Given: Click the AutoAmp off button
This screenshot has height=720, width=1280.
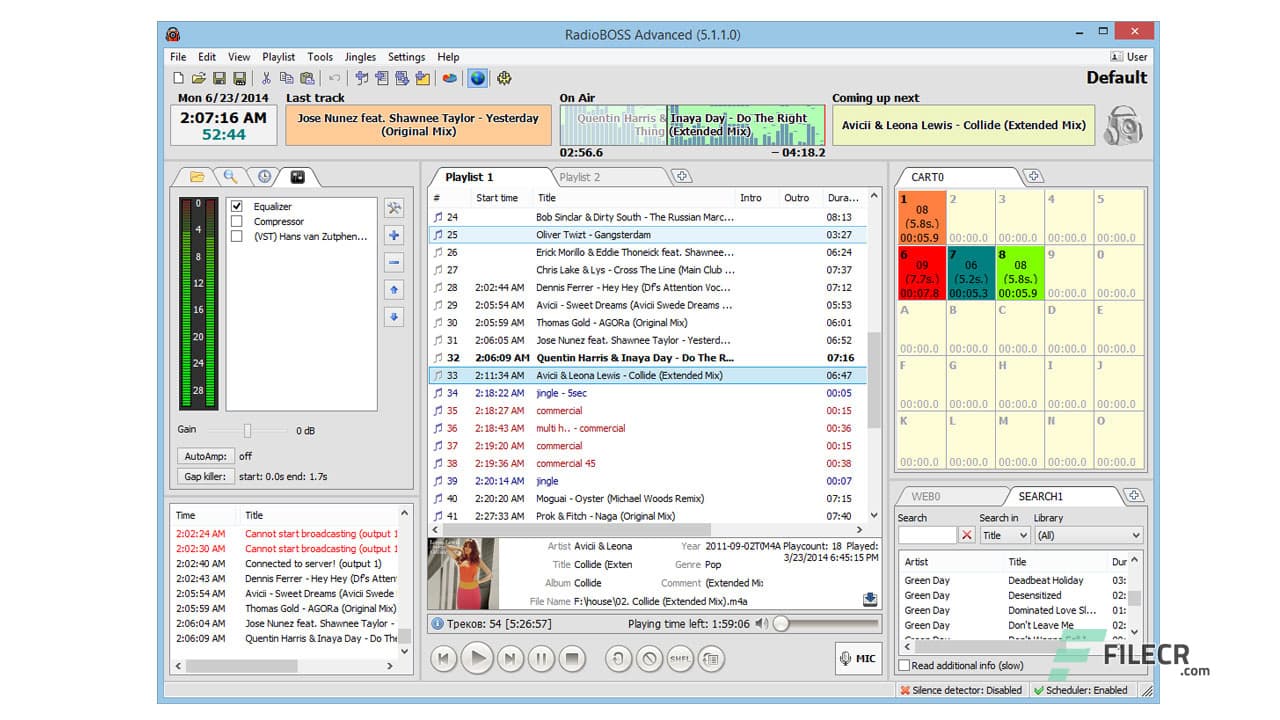Looking at the screenshot, I should click(x=205, y=455).
